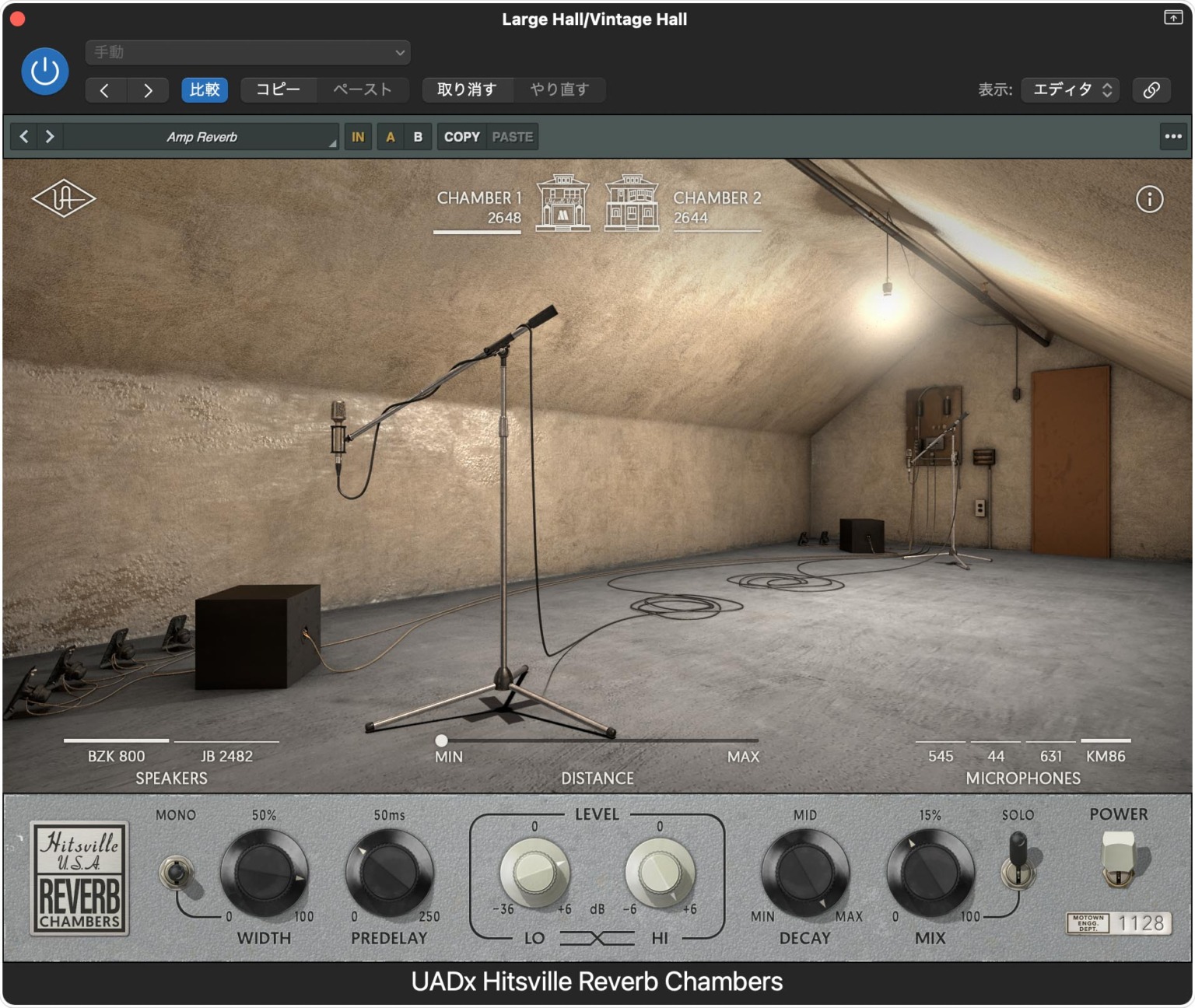Image resolution: width=1195 pixels, height=1008 pixels.
Task: Click the link chain icon next to 表示
Action: point(1151,89)
